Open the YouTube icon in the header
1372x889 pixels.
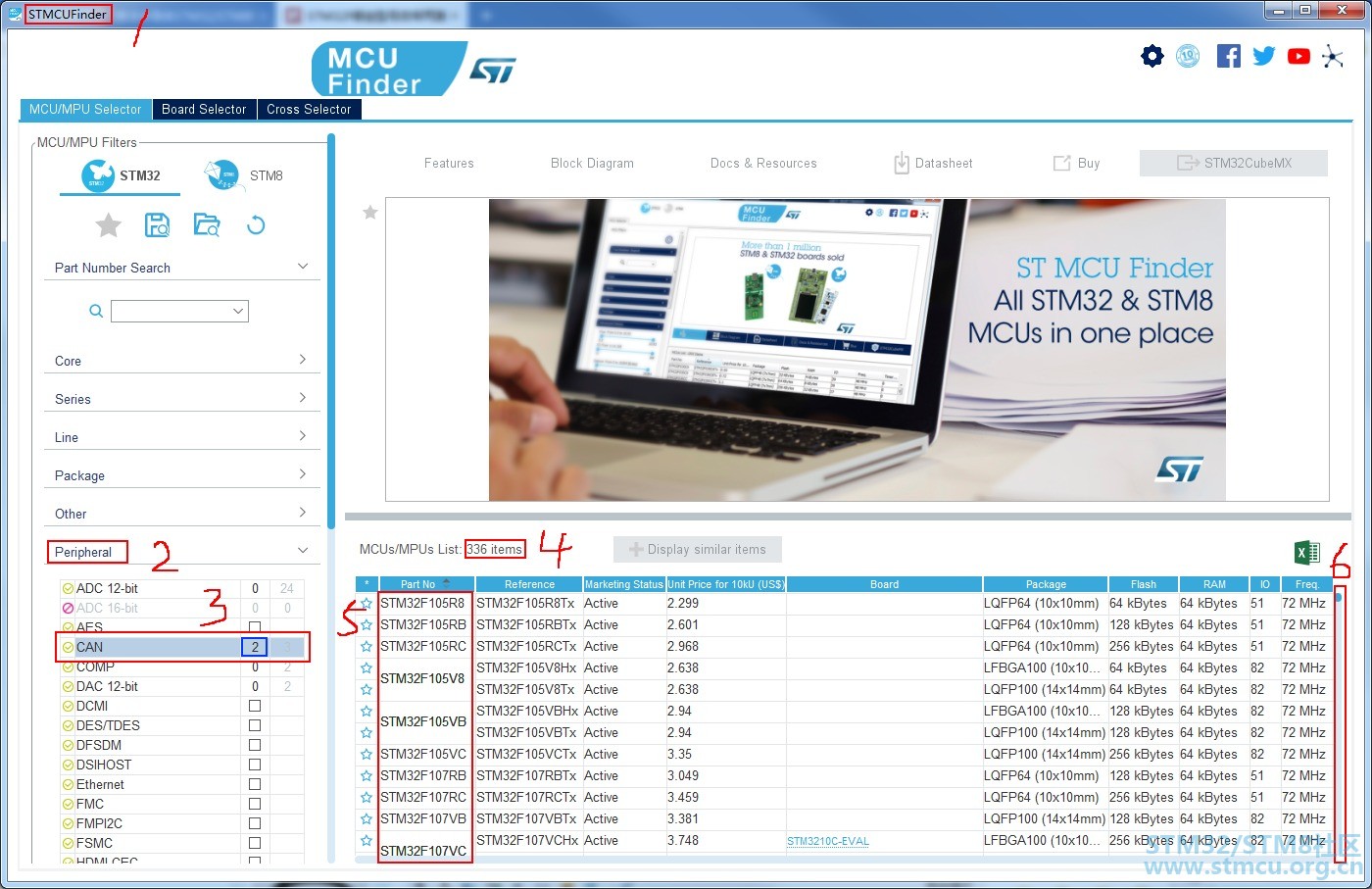pyautogui.click(x=1299, y=56)
